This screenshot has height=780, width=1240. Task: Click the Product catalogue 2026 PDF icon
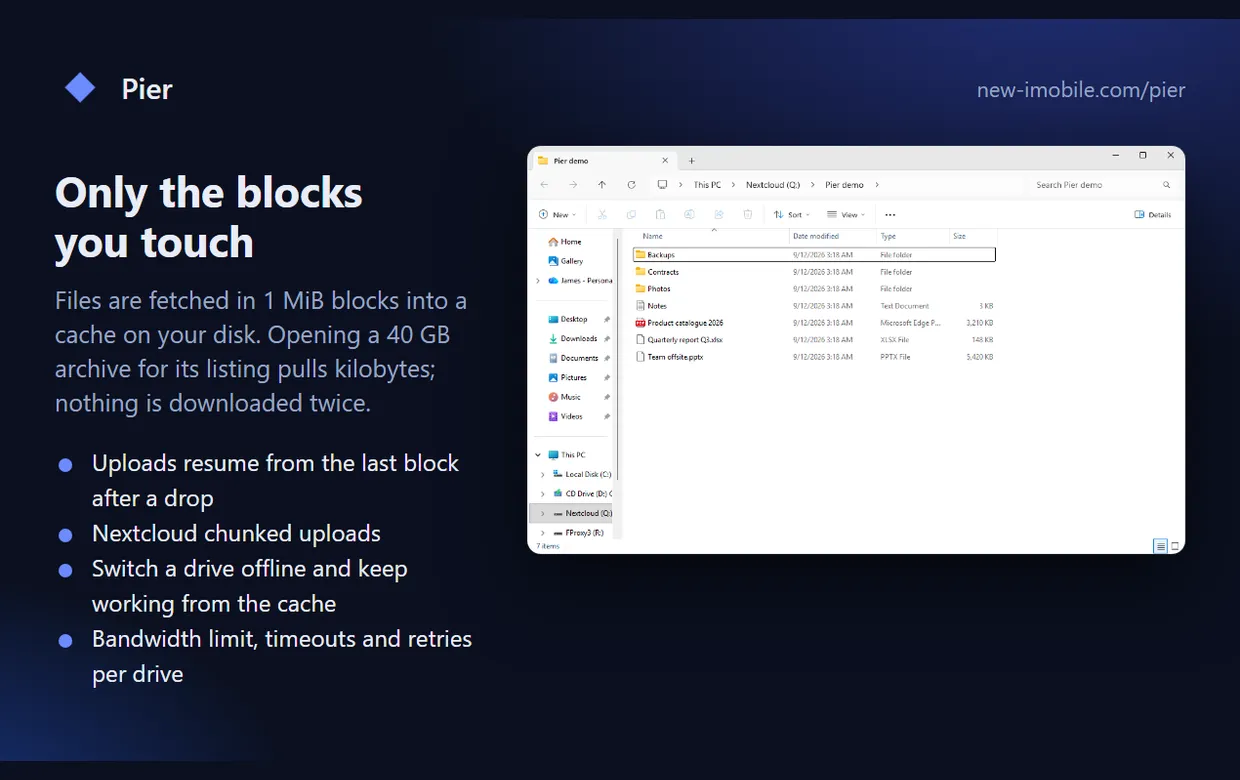[640, 323]
